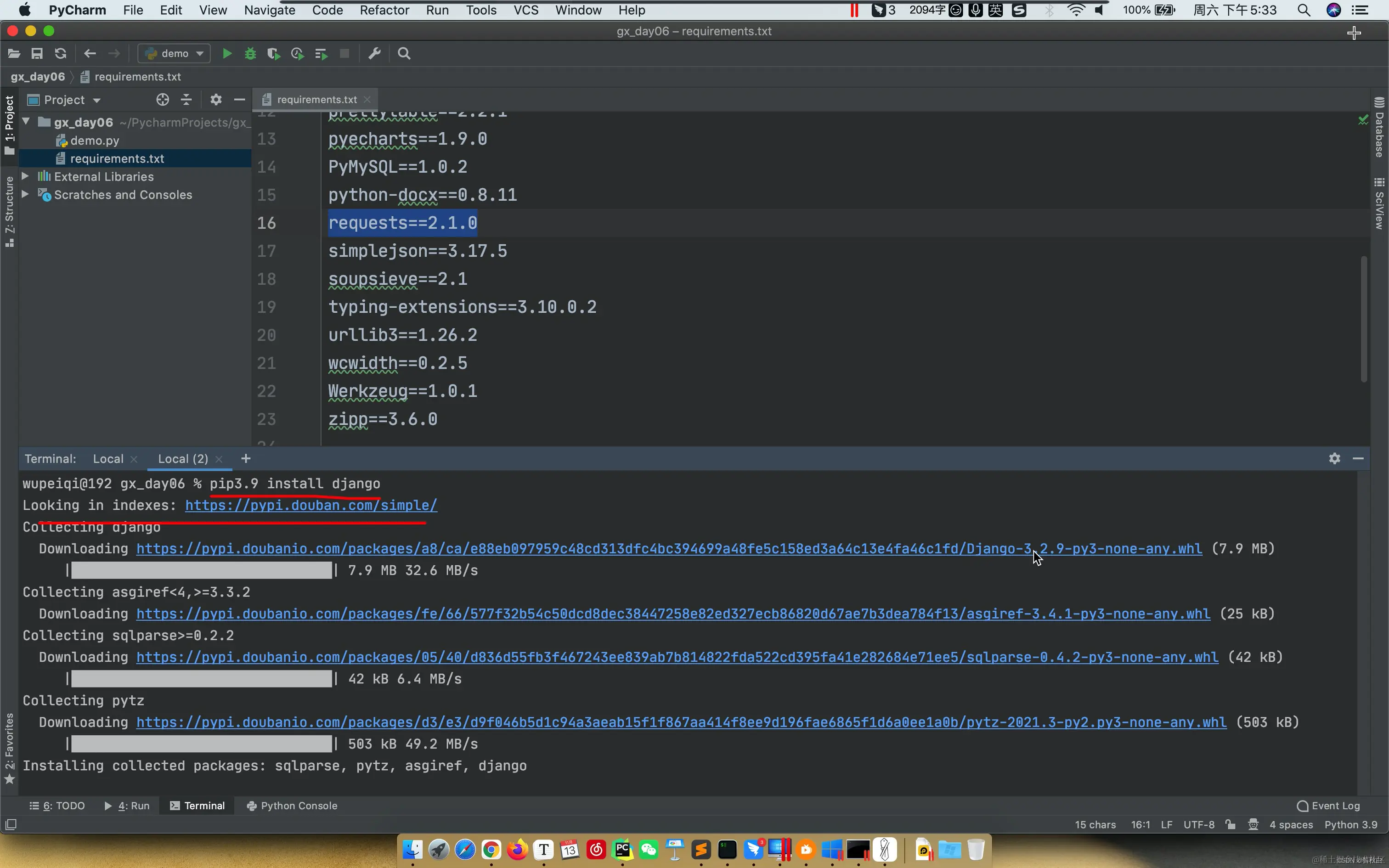
Task: Navigate back with the left arrow icon
Action: pyautogui.click(x=90, y=53)
